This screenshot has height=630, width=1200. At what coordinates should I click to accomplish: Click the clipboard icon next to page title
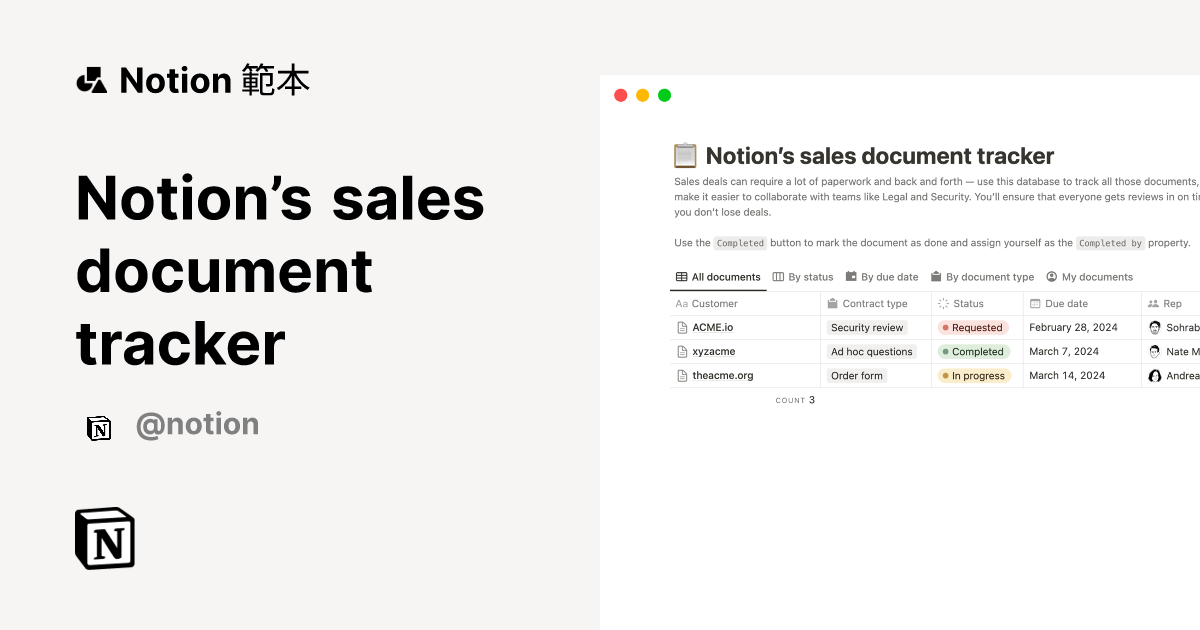(685, 156)
